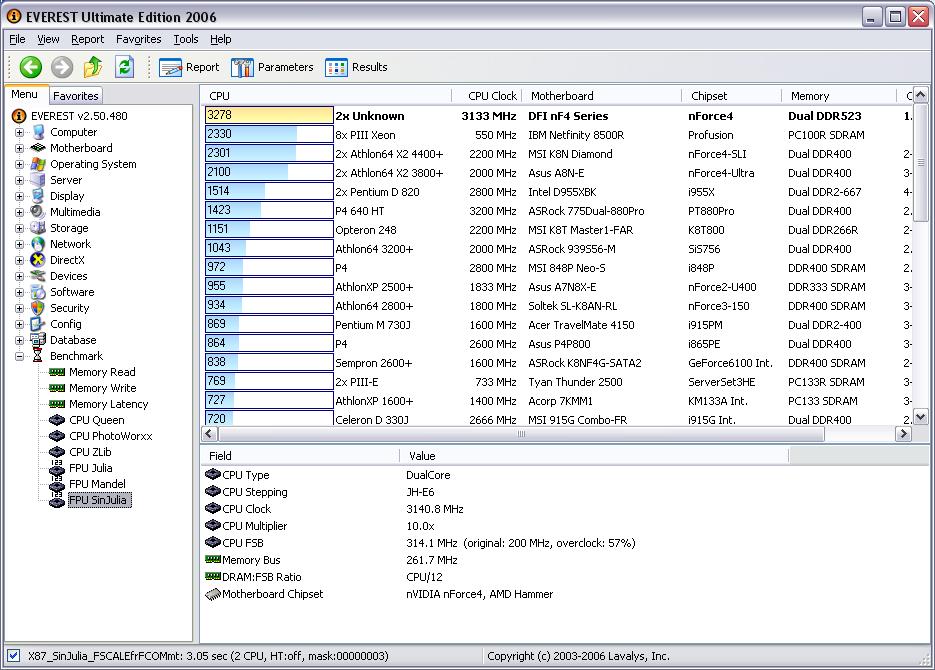Select the Memory Latency benchmark

click(109, 404)
